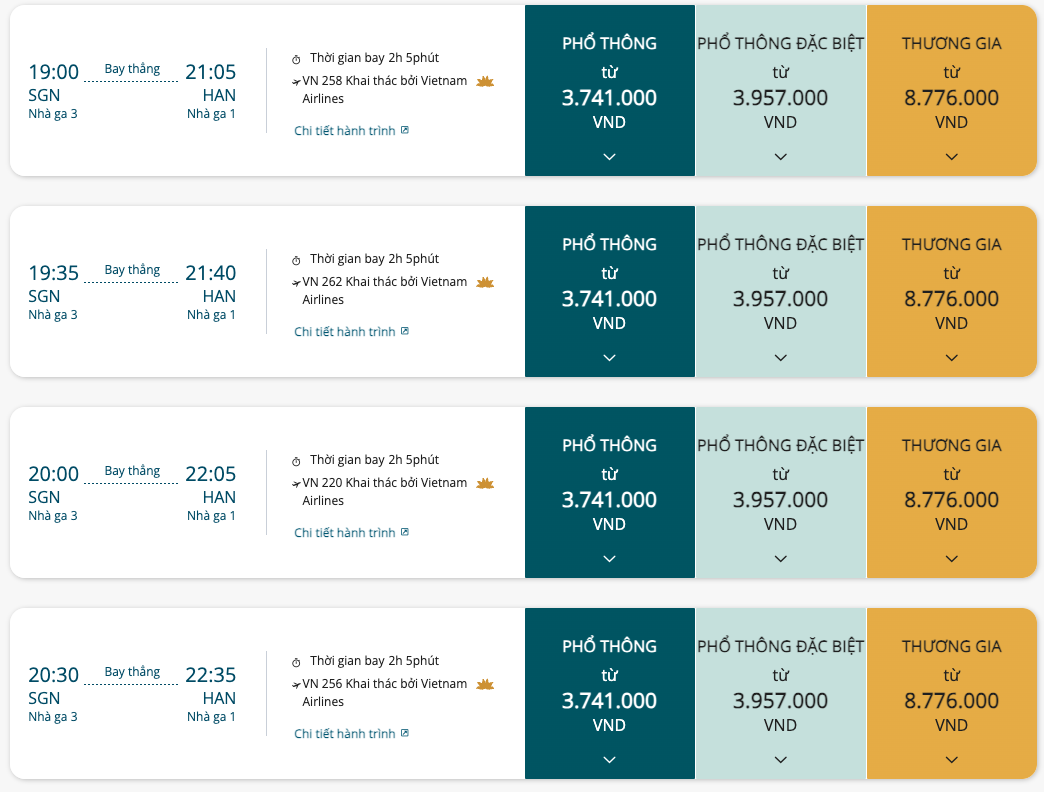Click the stopwatch icon on the 20:30 flight
1044x792 pixels.
[296, 662]
